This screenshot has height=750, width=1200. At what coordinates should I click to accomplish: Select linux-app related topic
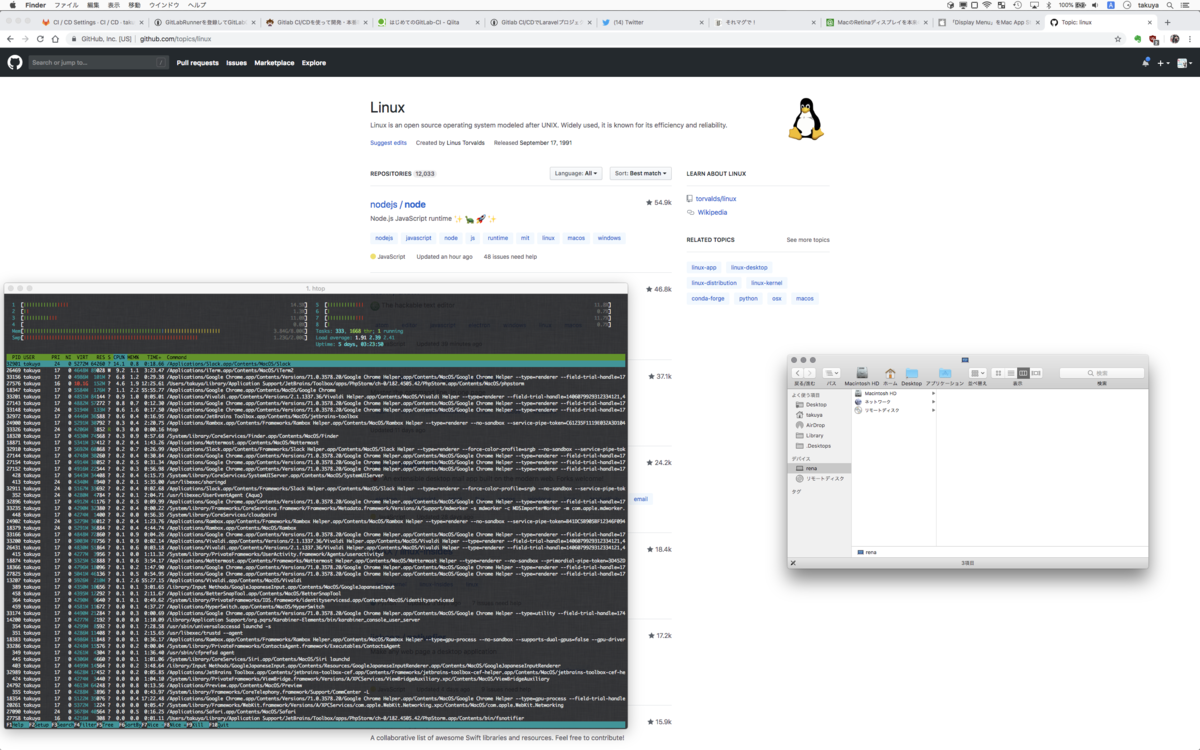point(704,268)
